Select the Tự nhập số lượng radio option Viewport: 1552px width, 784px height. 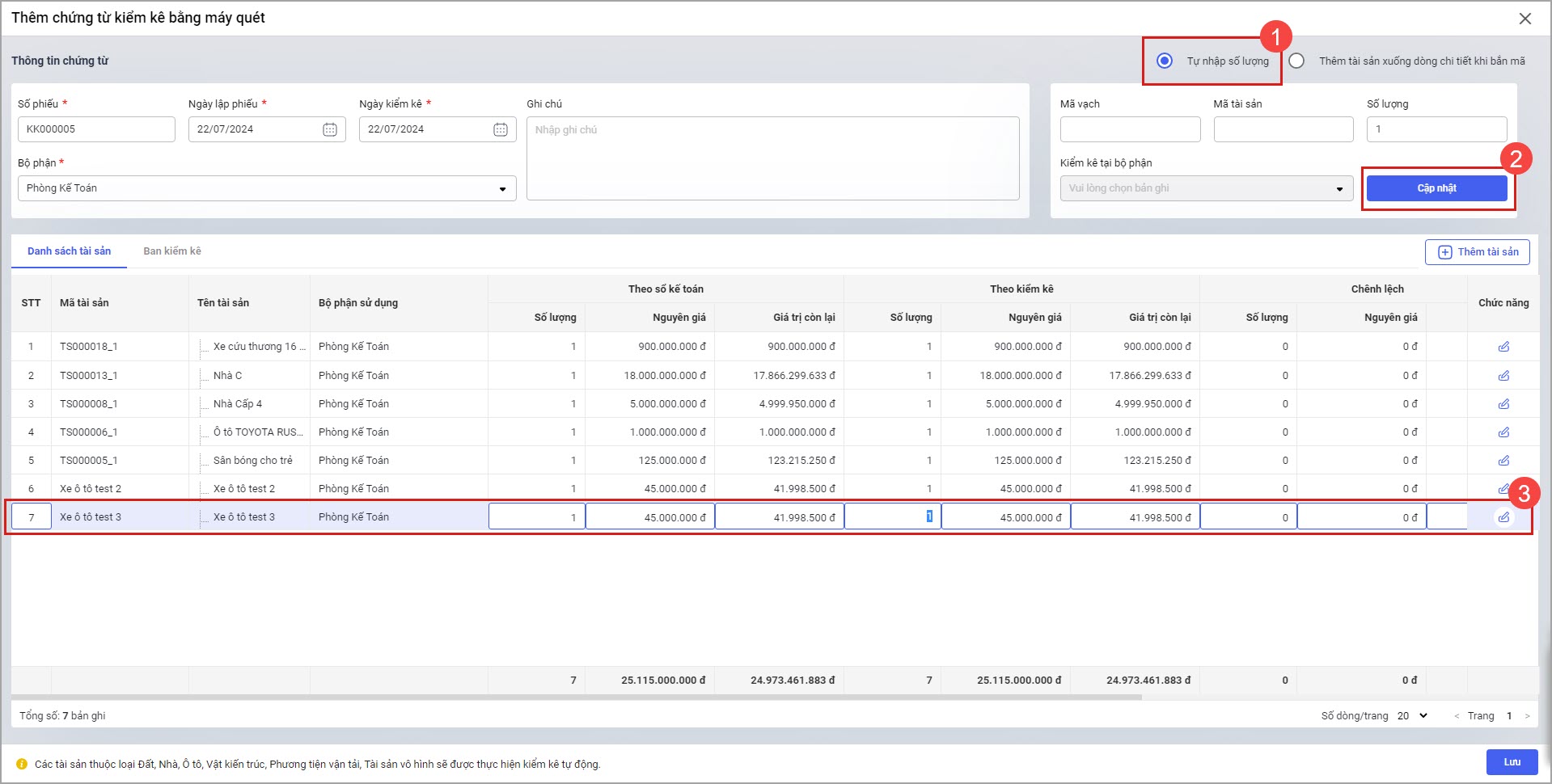click(x=1165, y=61)
